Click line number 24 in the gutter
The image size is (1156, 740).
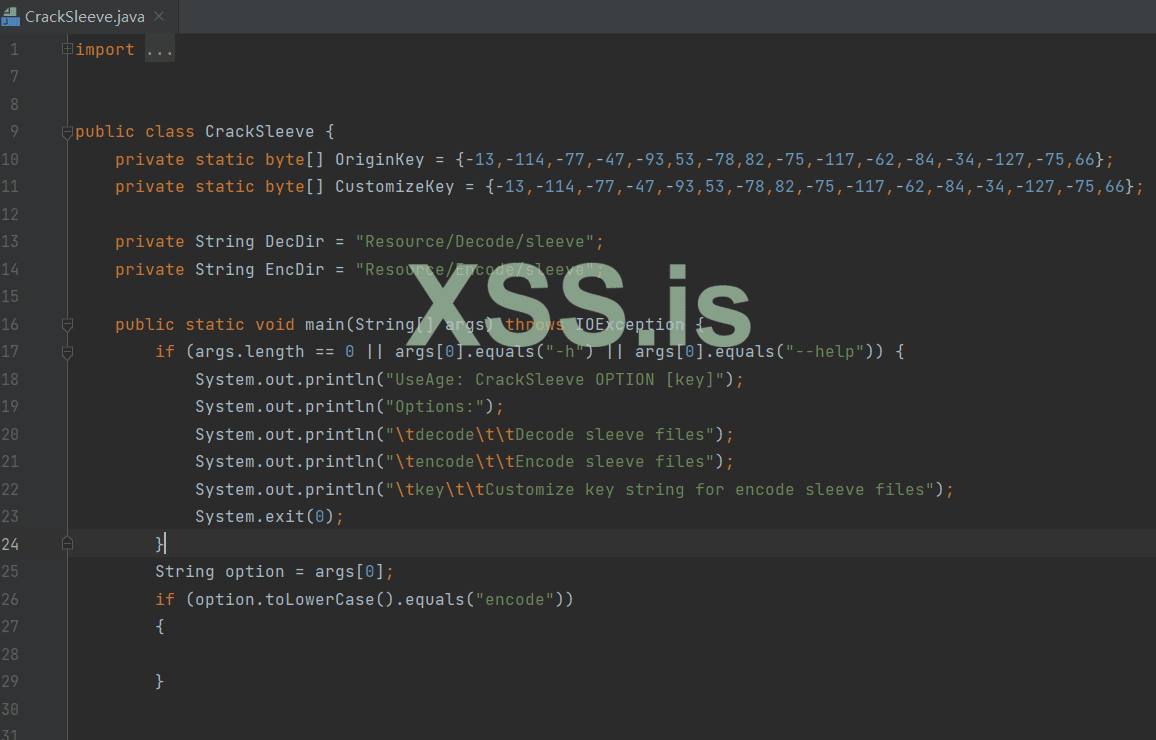pyautogui.click(x=10, y=545)
